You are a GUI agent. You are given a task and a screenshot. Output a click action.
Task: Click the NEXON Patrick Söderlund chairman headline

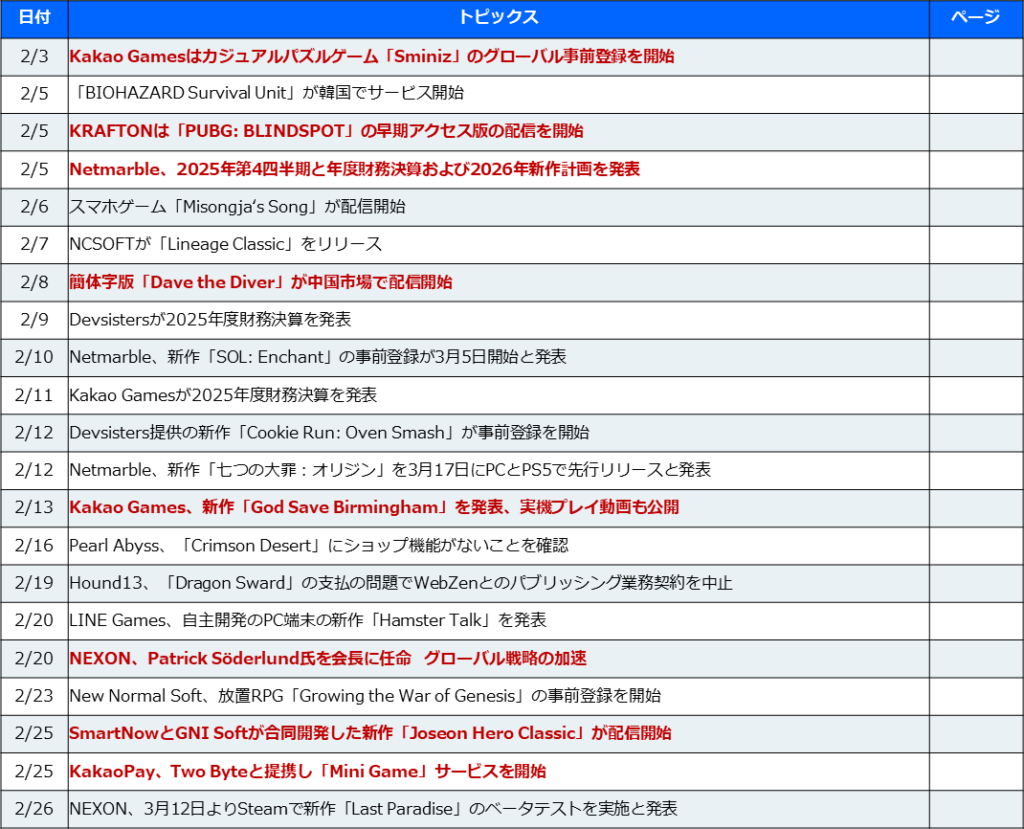coord(327,658)
